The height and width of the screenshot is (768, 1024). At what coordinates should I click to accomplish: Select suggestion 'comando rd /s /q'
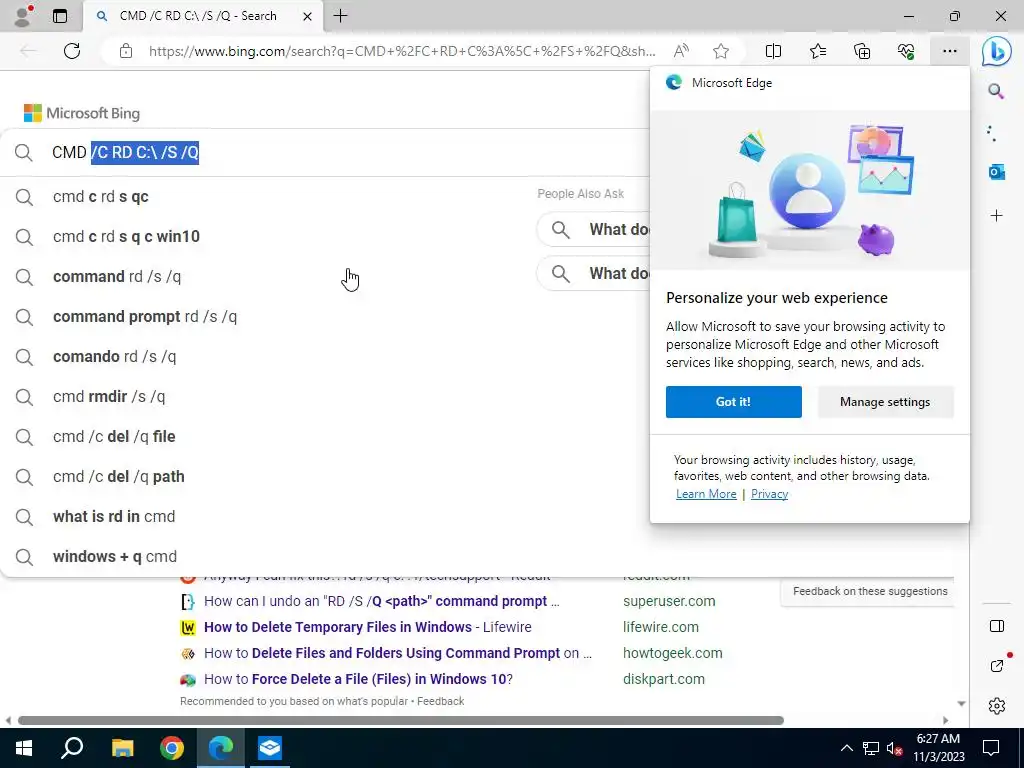pyautogui.click(x=114, y=357)
